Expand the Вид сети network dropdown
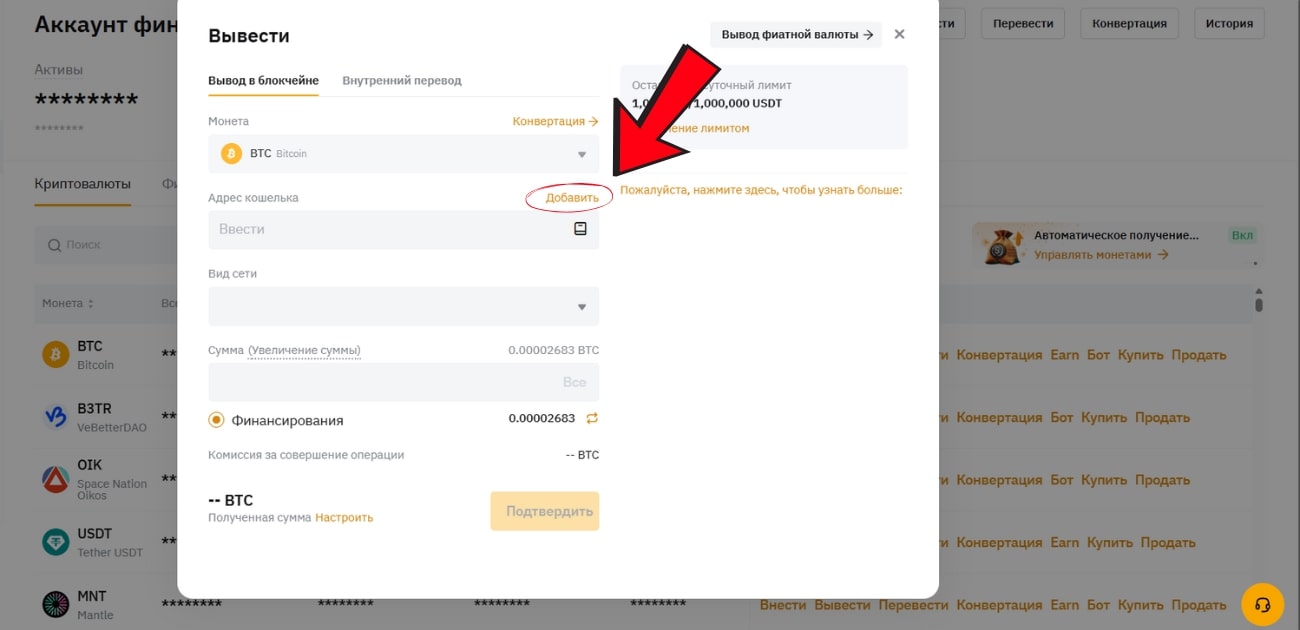 coord(582,307)
